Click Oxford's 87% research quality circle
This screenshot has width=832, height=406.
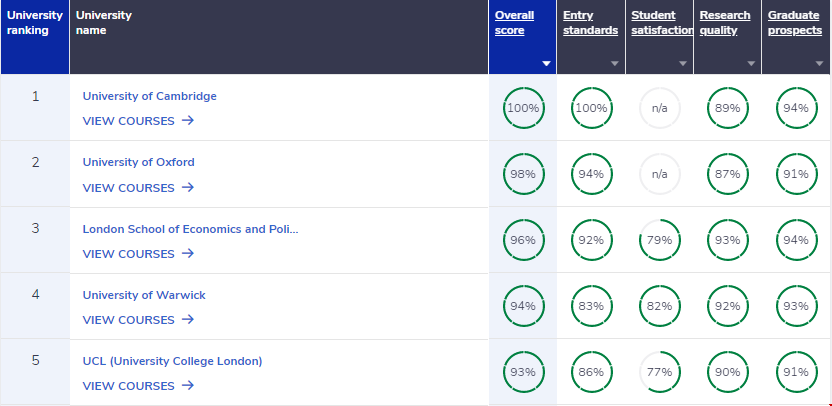pyautogui.click(x=727, y=174)
